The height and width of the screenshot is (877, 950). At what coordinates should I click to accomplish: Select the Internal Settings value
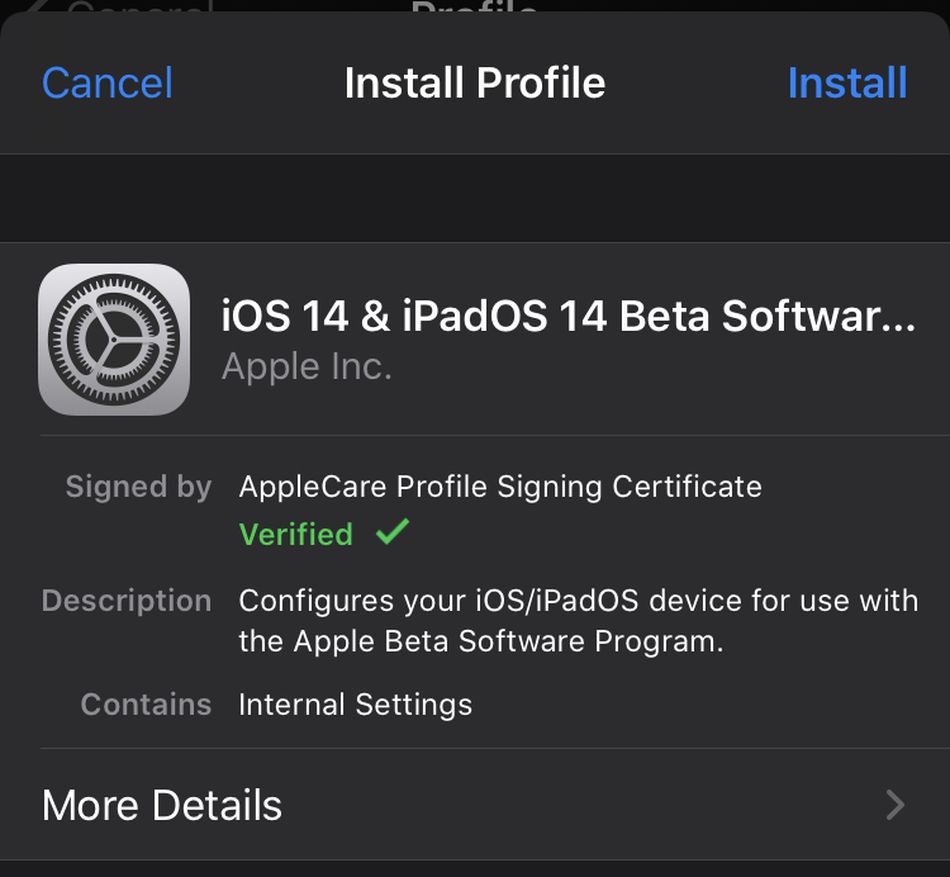355,704
